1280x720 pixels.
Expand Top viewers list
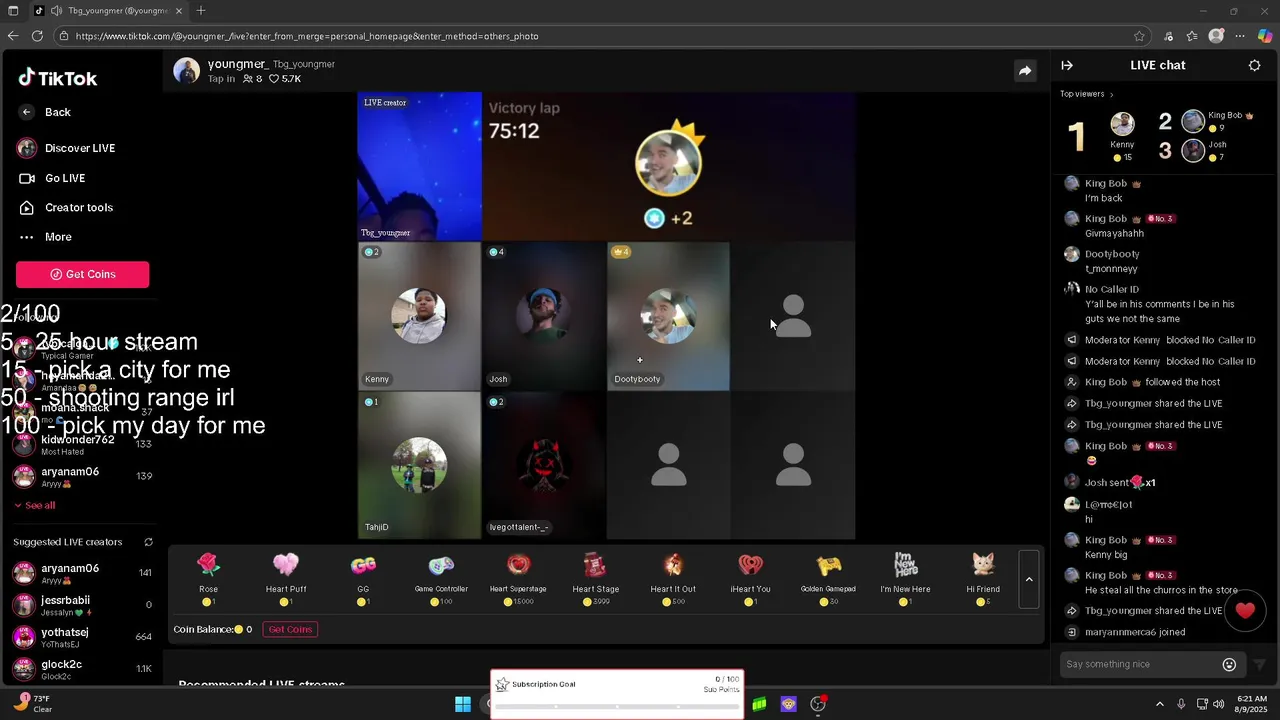coord(1087,94)
